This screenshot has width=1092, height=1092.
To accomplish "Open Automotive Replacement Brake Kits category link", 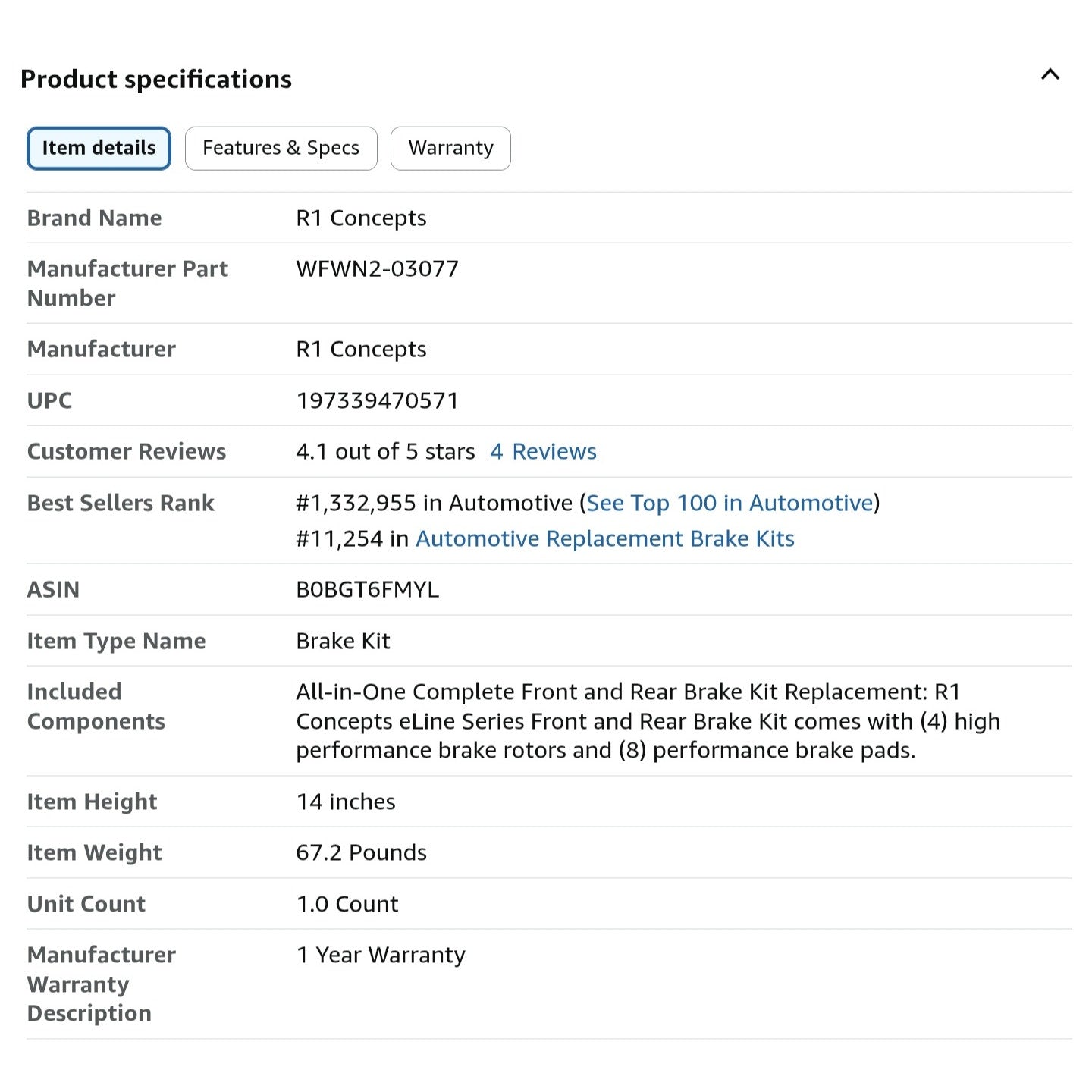I will [x=604, y=539].
